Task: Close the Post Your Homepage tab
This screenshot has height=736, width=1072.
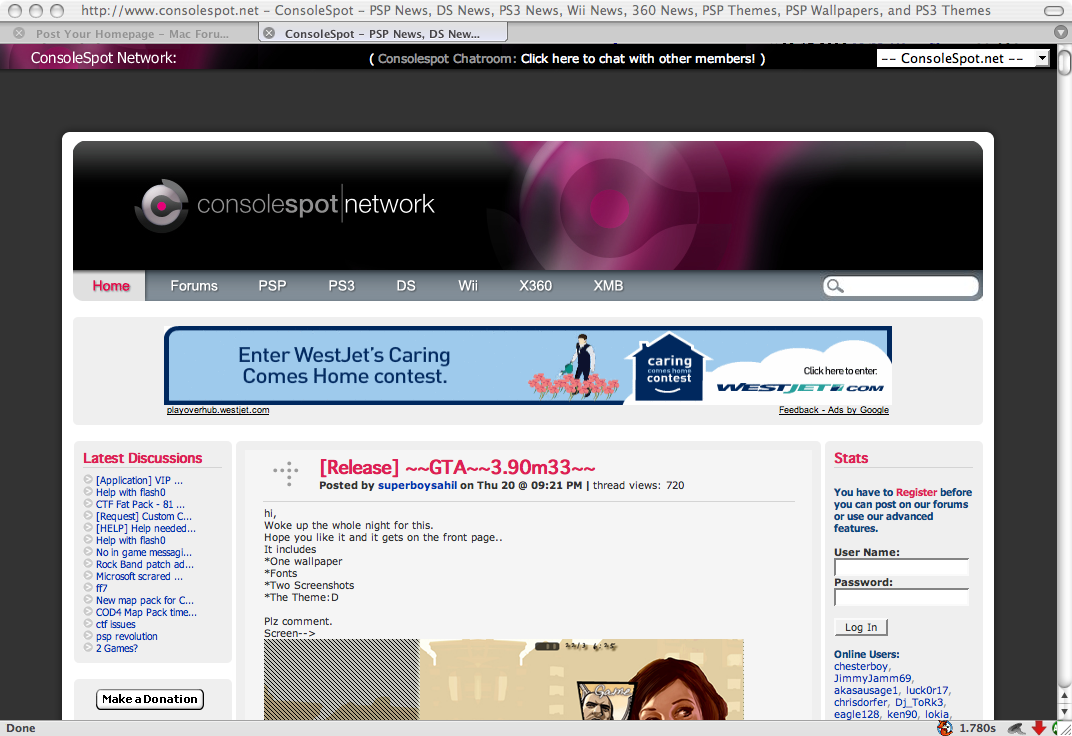Action: tap(19, 33)
